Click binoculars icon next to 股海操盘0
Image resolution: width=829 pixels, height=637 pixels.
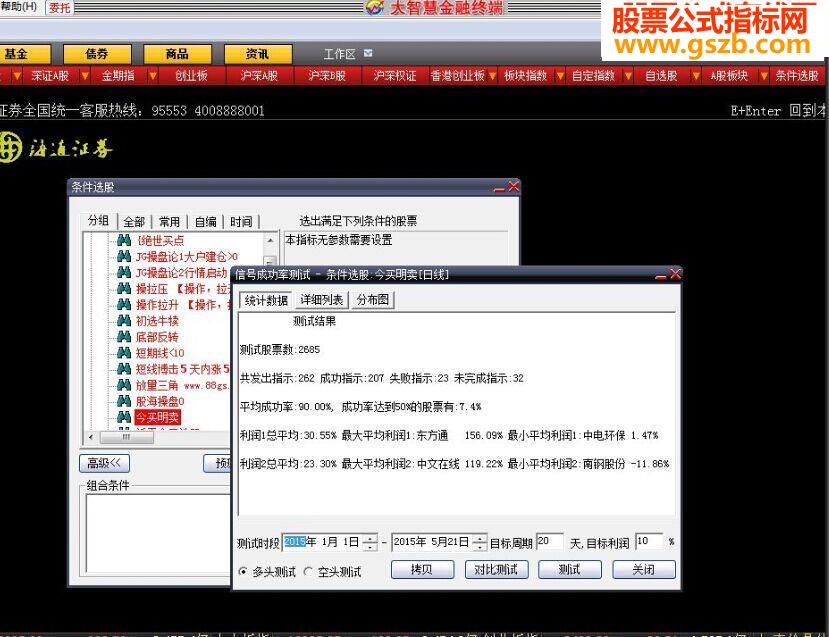pyautogui.click(x=124, y=401)
